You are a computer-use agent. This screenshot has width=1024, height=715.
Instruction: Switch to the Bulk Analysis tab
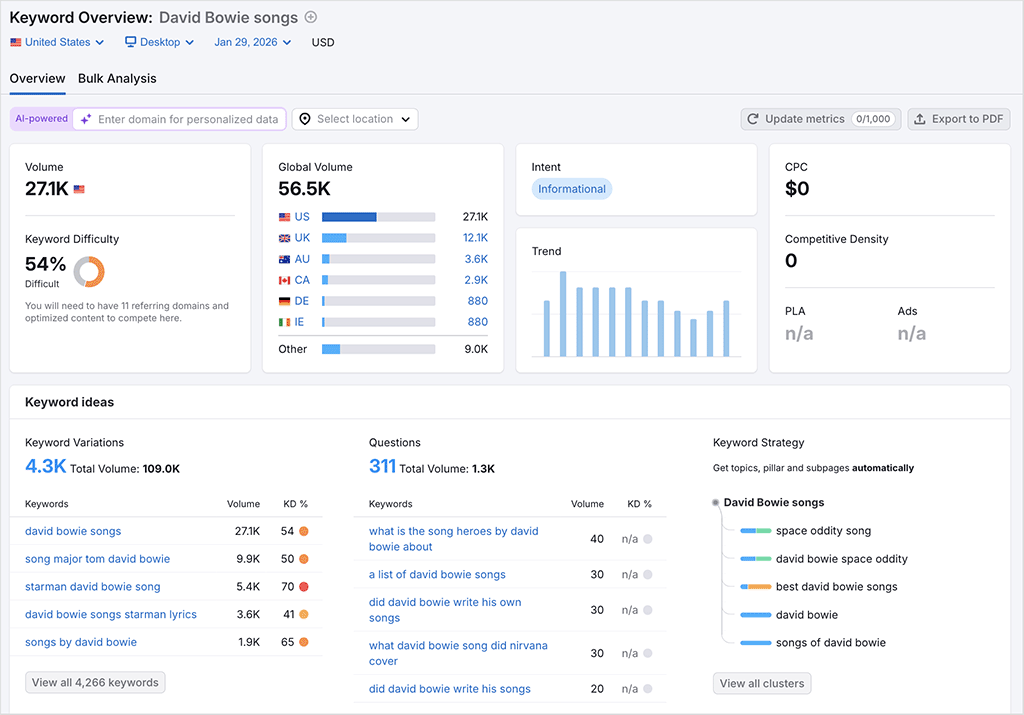pos(117,78)
